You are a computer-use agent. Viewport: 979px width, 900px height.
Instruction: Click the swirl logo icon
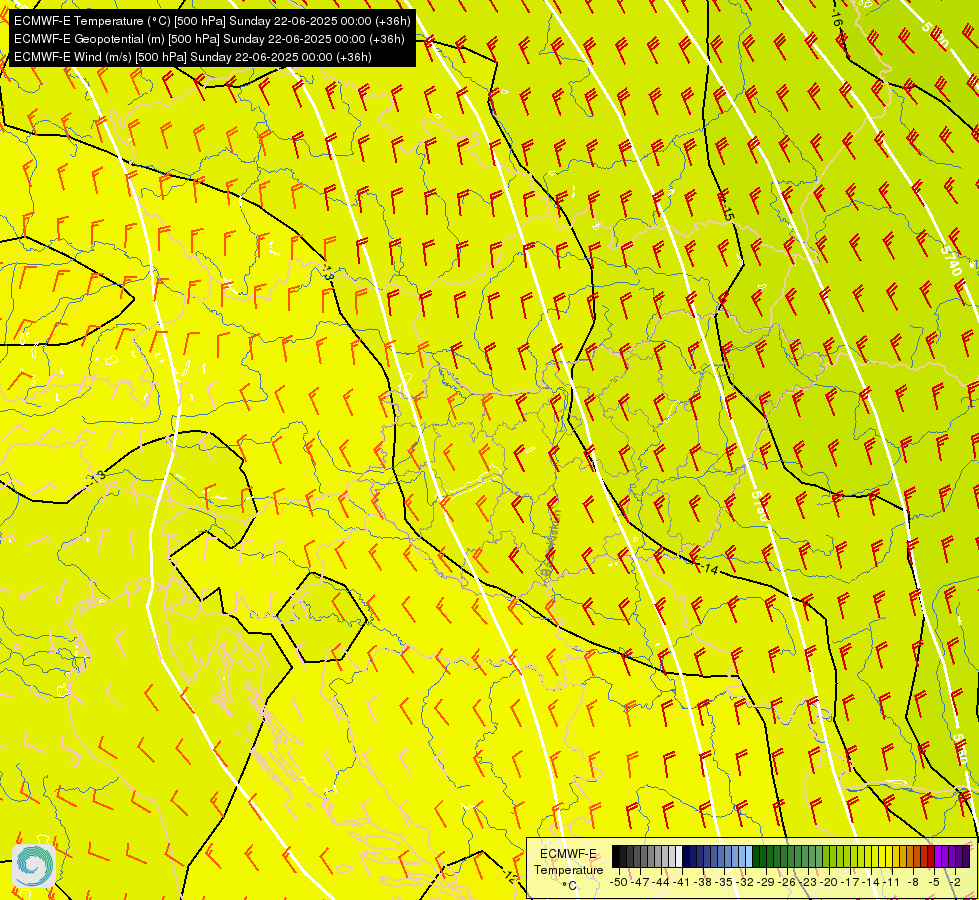point(34,866)
